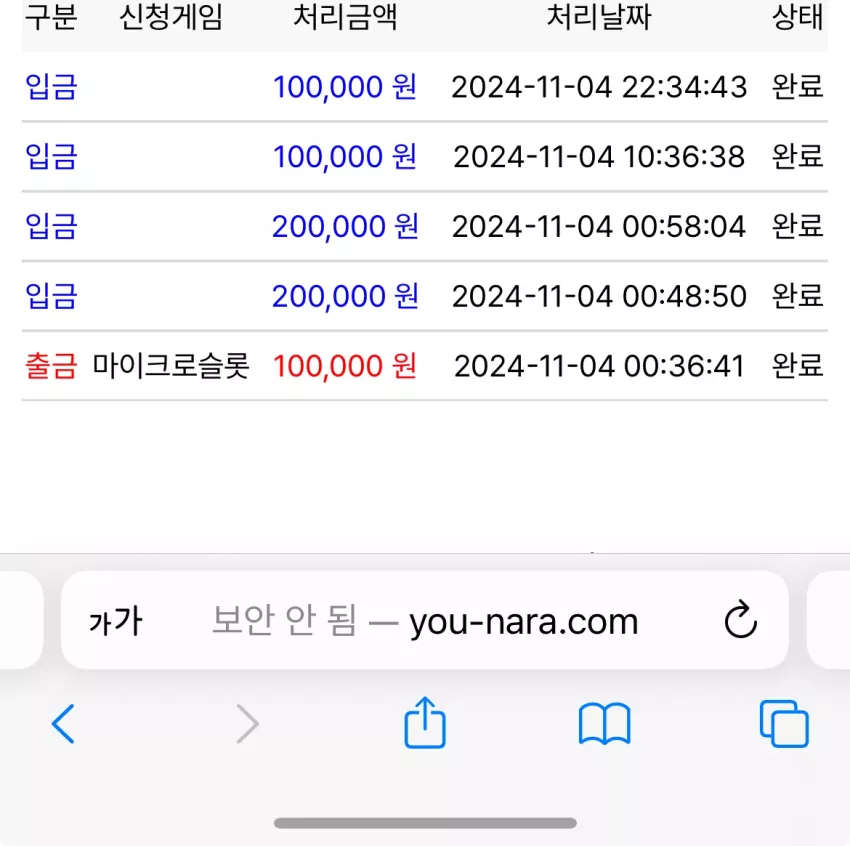Tap the Safari forward arrow
This screenshot has width=850, height=846.
(x=248, y=724)
